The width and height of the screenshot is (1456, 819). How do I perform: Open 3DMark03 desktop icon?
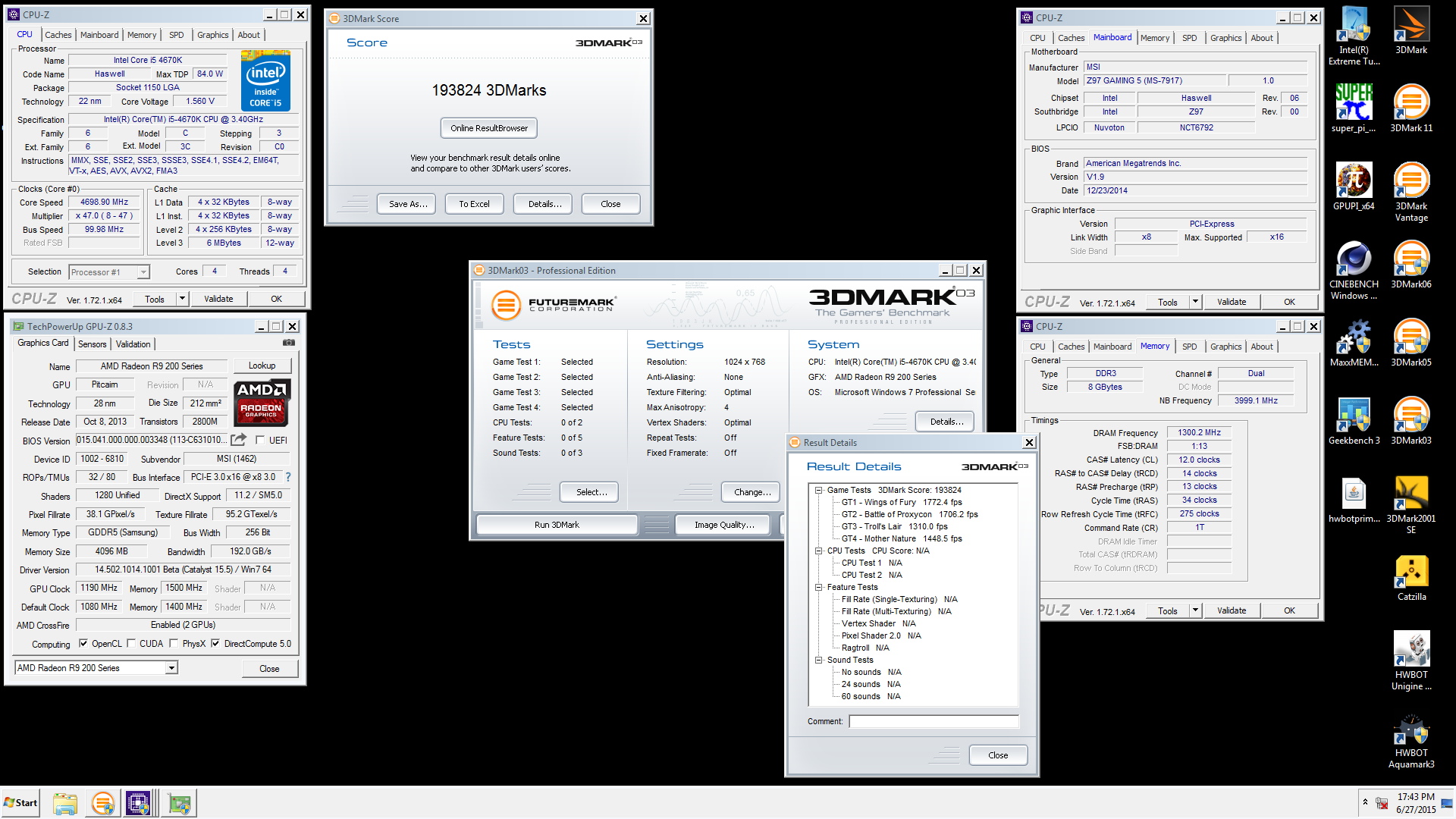1411,421
